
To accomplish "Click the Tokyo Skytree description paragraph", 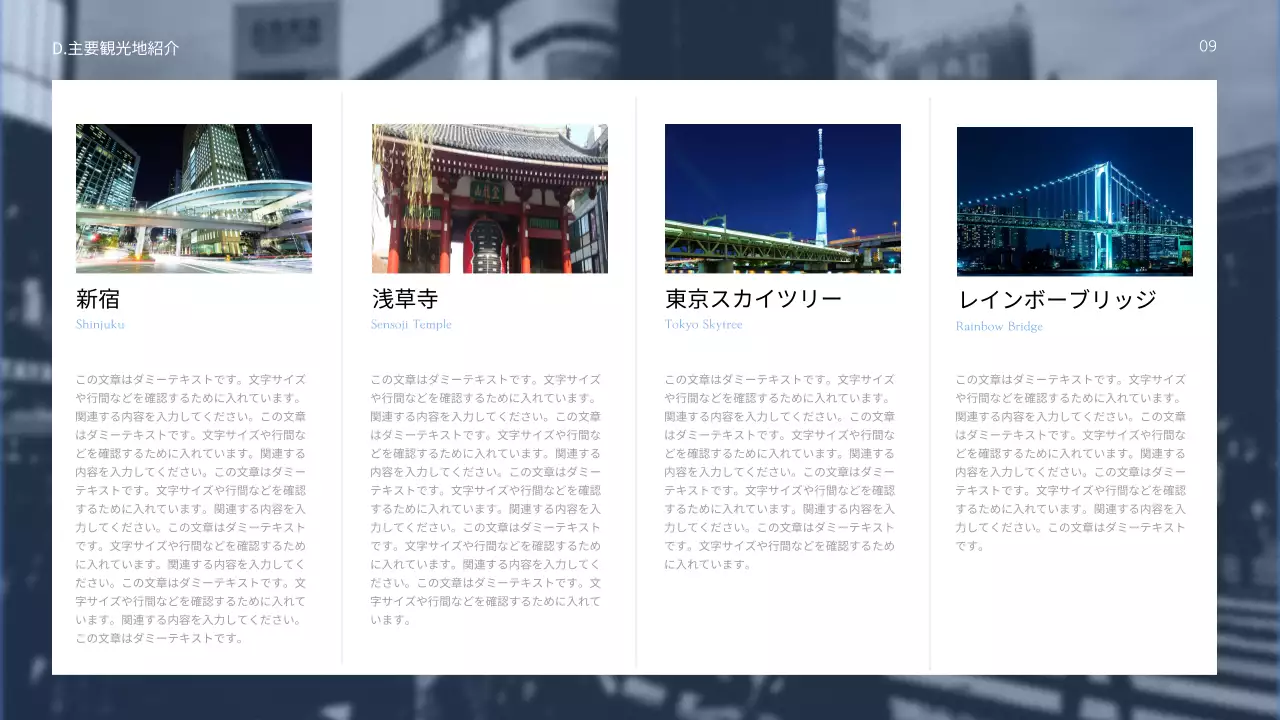I will [x=782, y=470].
